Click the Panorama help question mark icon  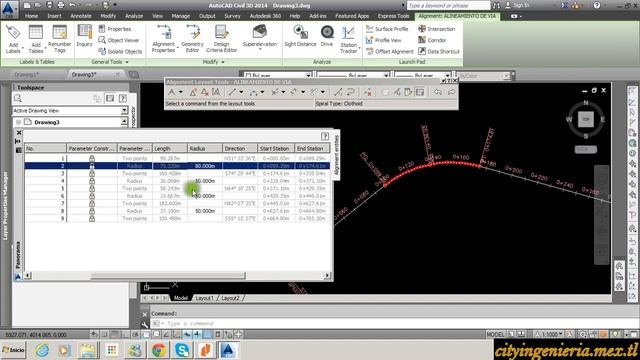(325, 136)
